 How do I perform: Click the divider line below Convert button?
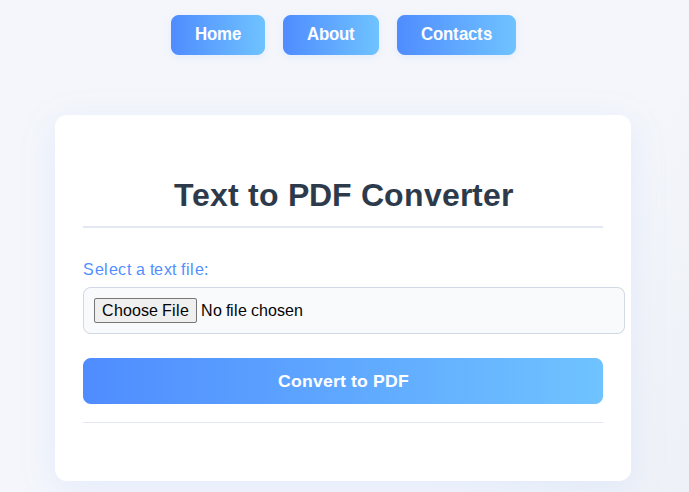pos(343,423)
